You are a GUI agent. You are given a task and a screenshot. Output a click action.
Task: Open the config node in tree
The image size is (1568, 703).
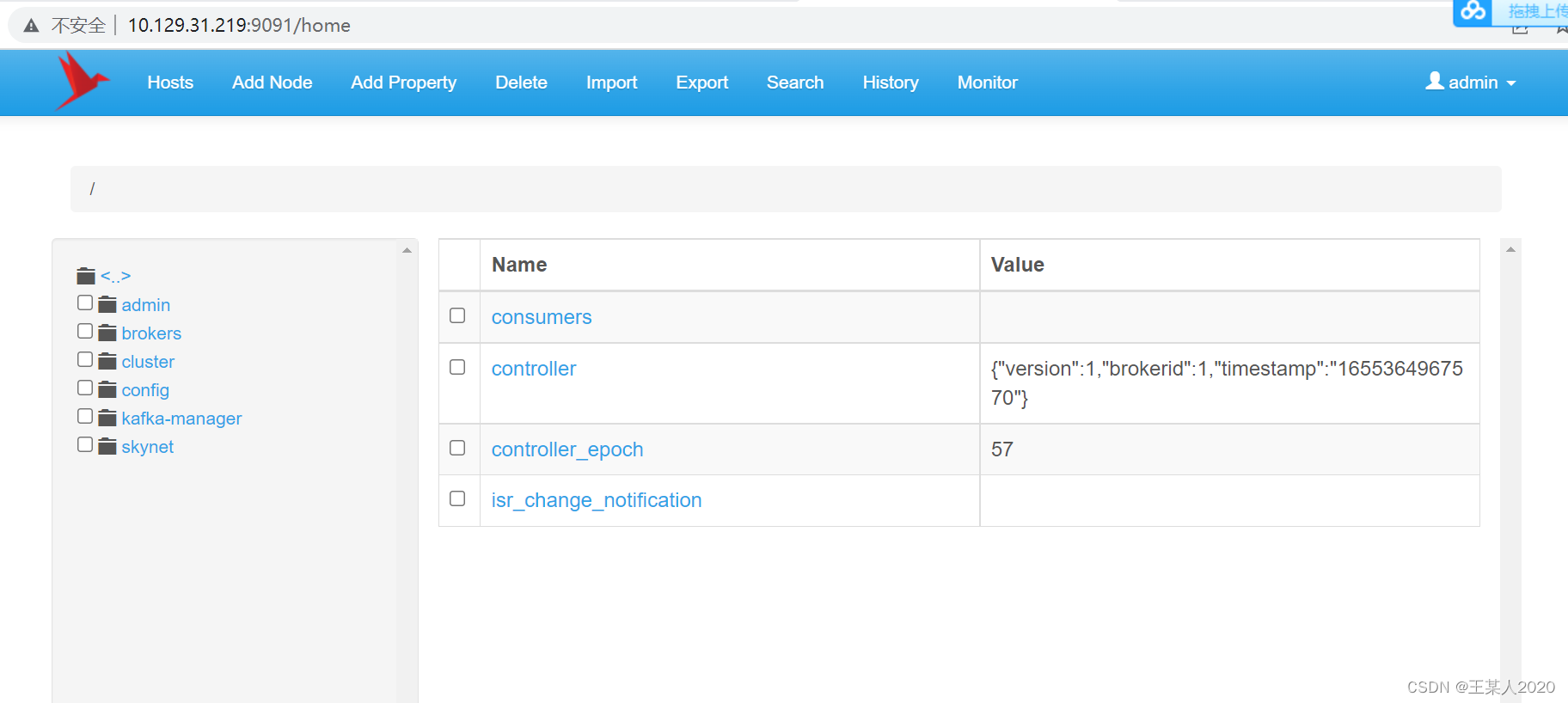click(x=145, y=390)
